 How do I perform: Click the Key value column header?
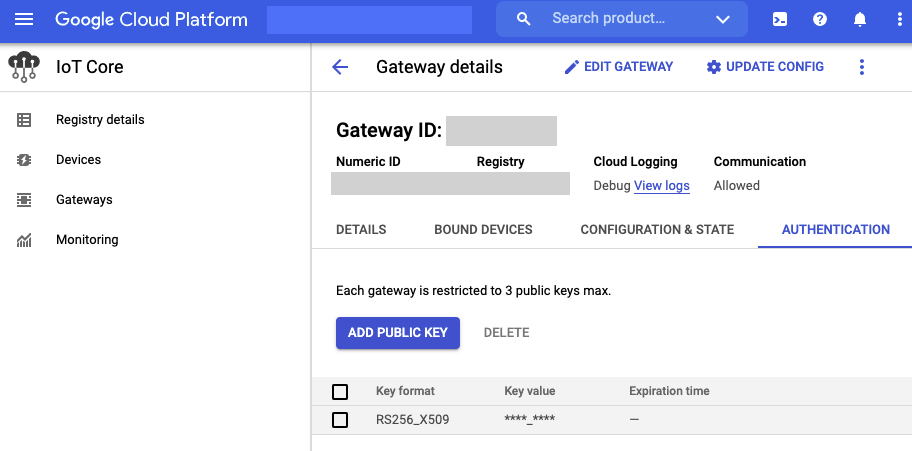click(530, 391)
